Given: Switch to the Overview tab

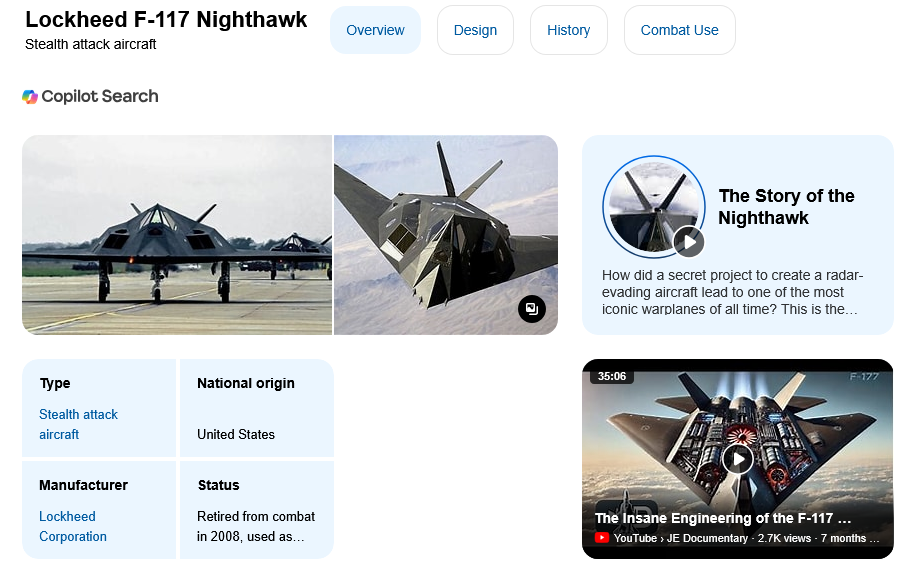Looking at the screenshot, I should pos(375,30).
